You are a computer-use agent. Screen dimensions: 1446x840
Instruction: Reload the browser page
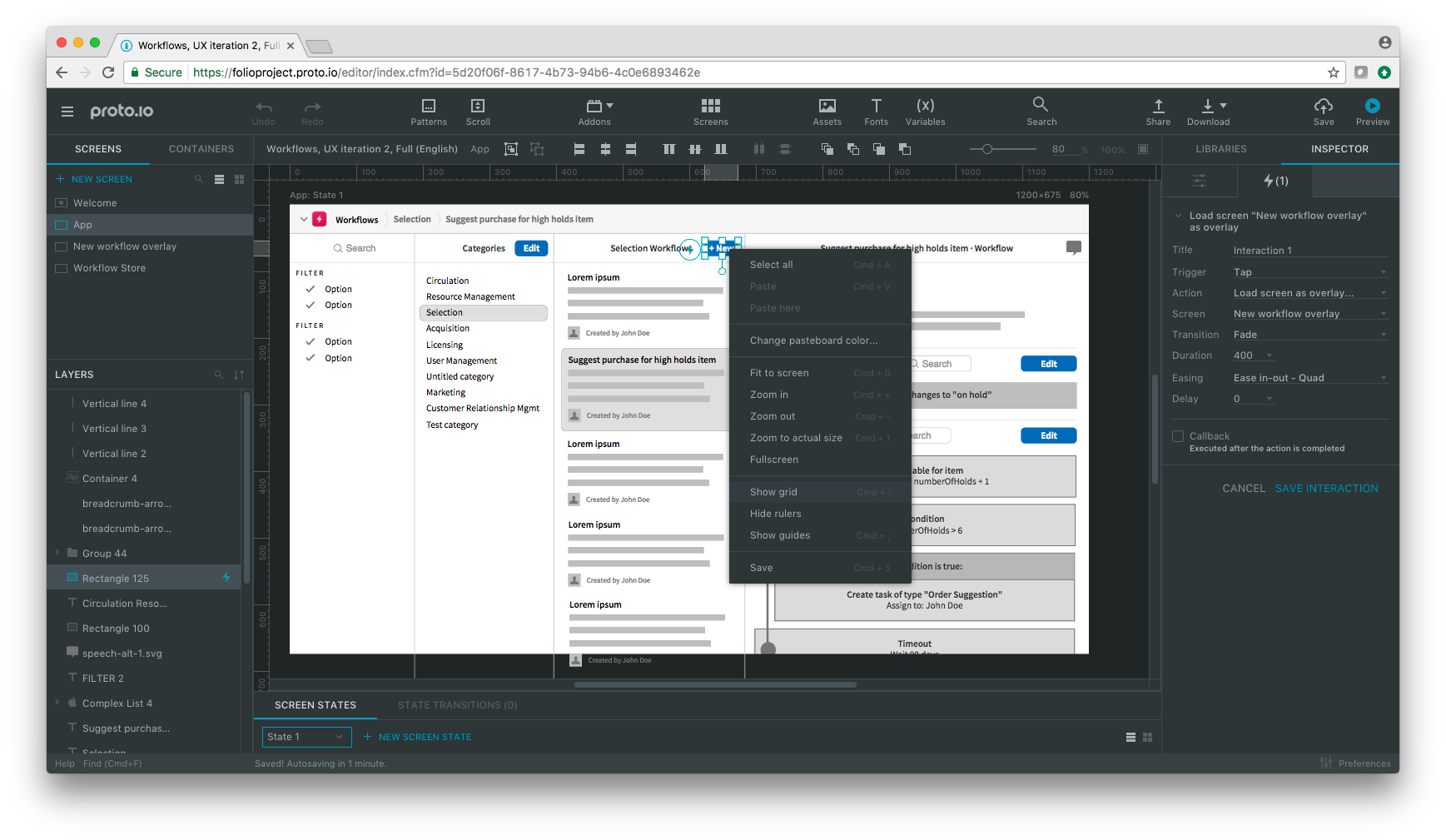click(108, 72)
